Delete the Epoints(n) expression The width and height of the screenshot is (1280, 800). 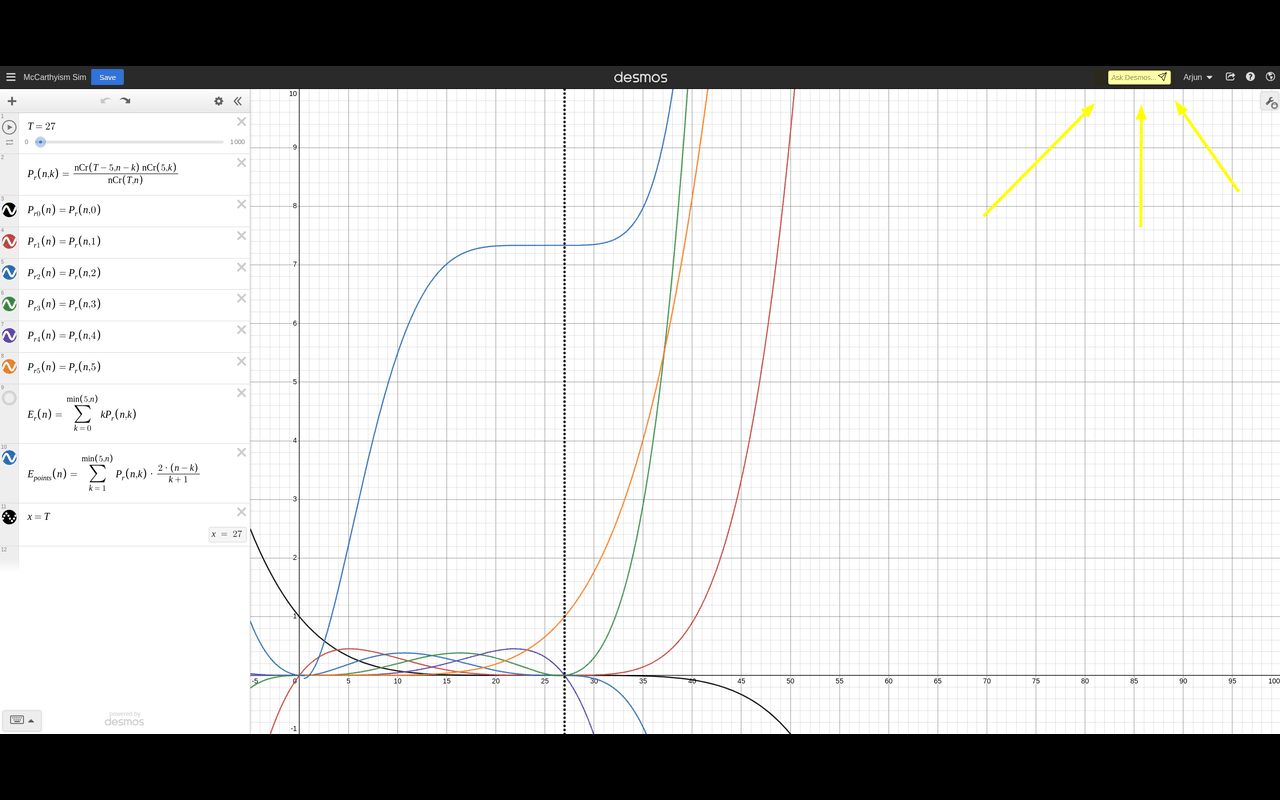tap(241, 452)
